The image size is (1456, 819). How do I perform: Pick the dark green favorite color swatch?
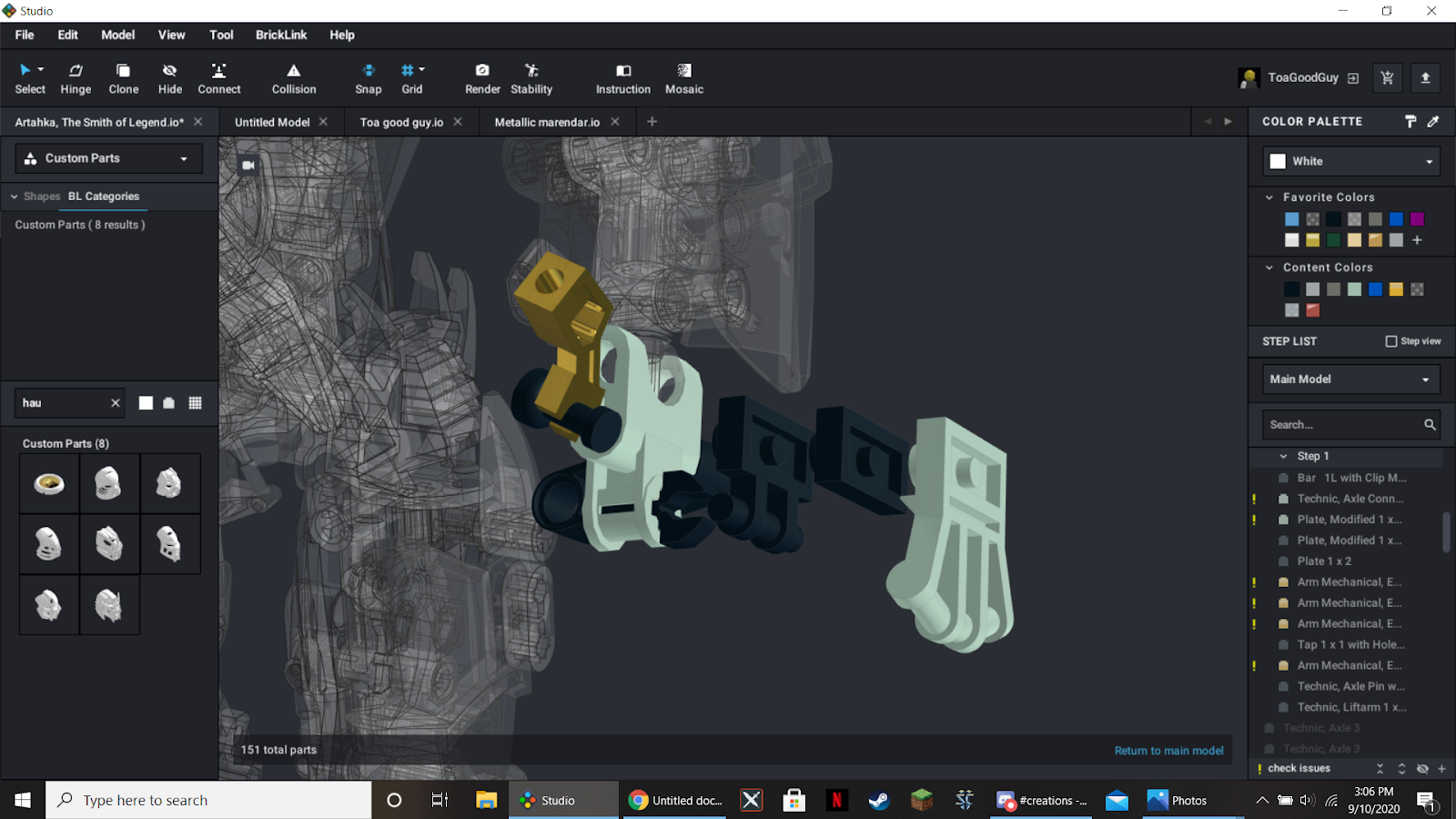(x=1333, y=240)
